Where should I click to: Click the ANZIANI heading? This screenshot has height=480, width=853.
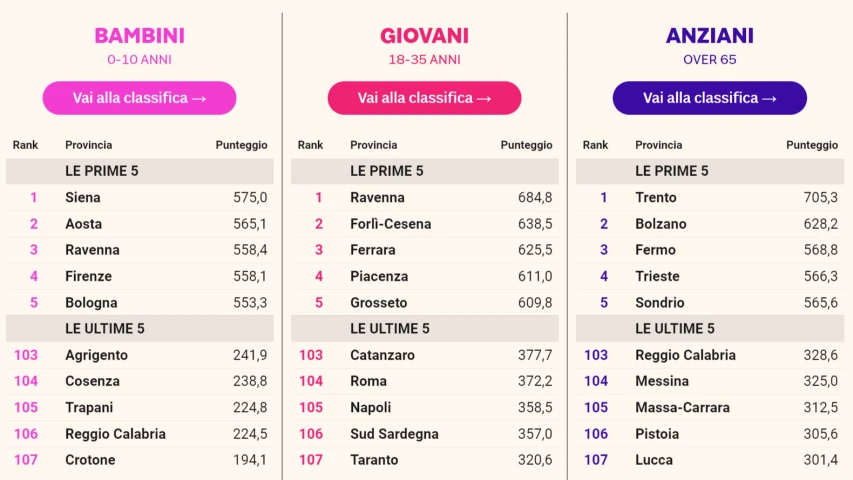709,36
